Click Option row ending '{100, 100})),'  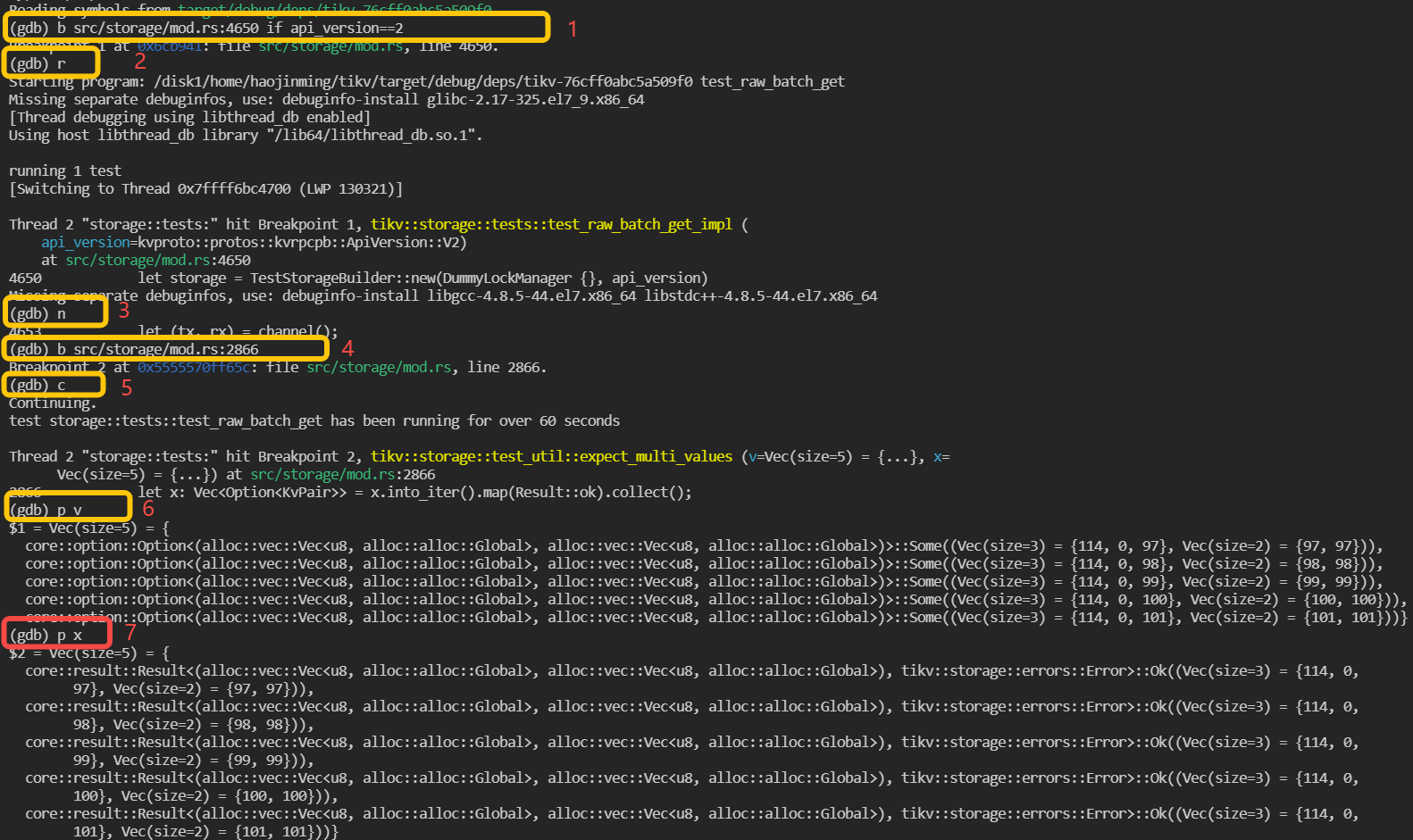[x=716, y=599]
